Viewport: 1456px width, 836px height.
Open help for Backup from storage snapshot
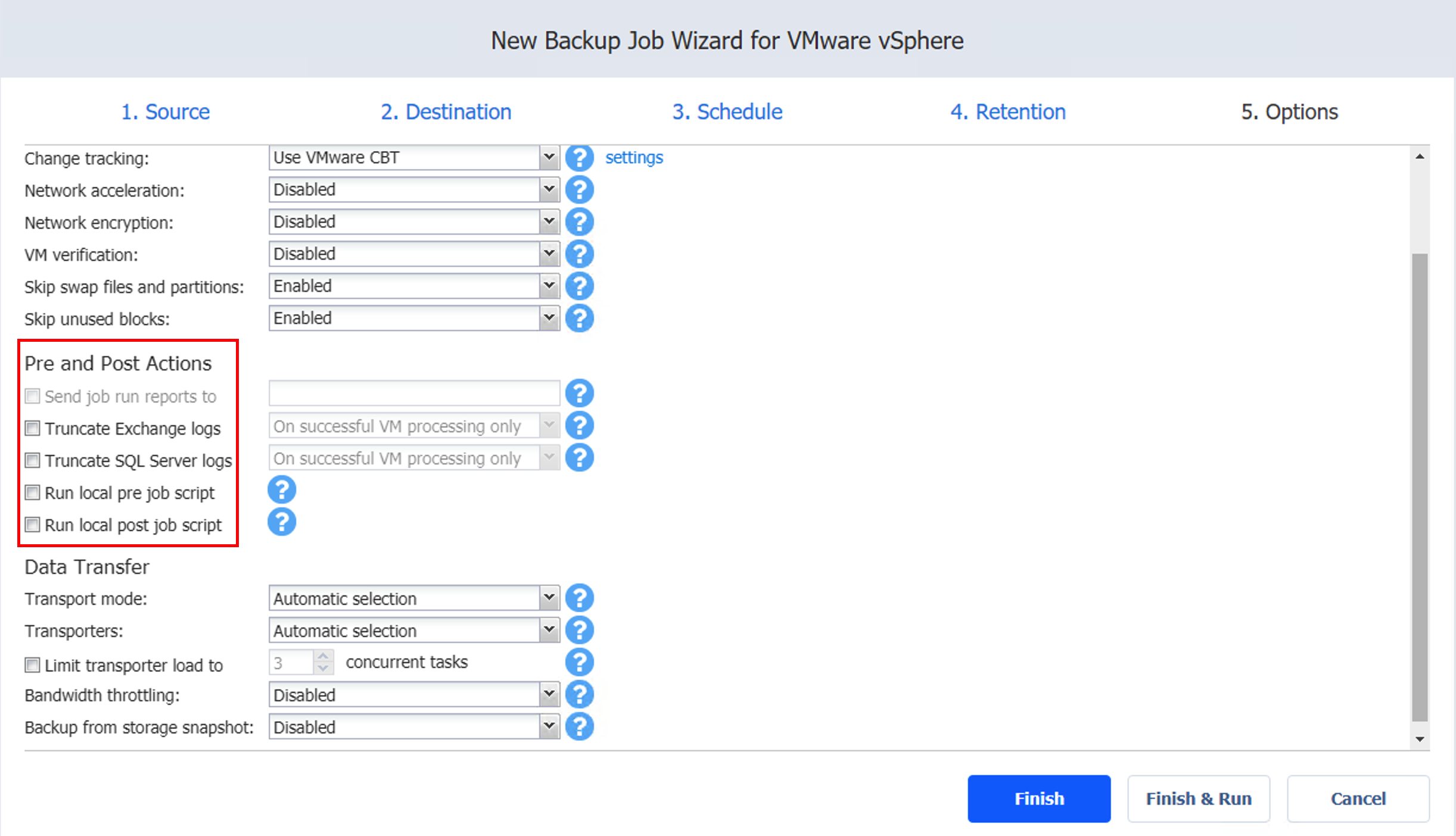(x=579, y=726)
